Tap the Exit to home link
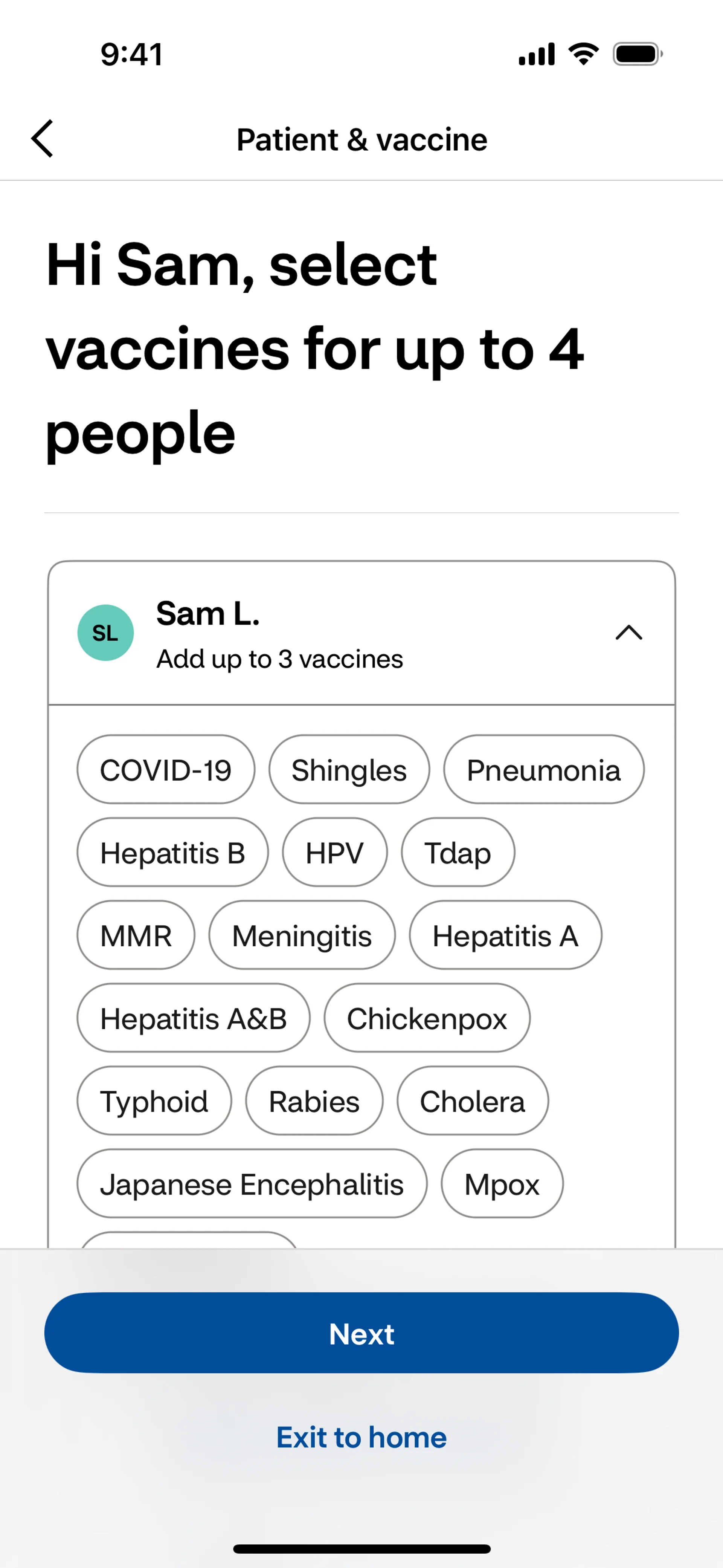The width and height of the screenshot is (723, 1568). coord(361,1438)
